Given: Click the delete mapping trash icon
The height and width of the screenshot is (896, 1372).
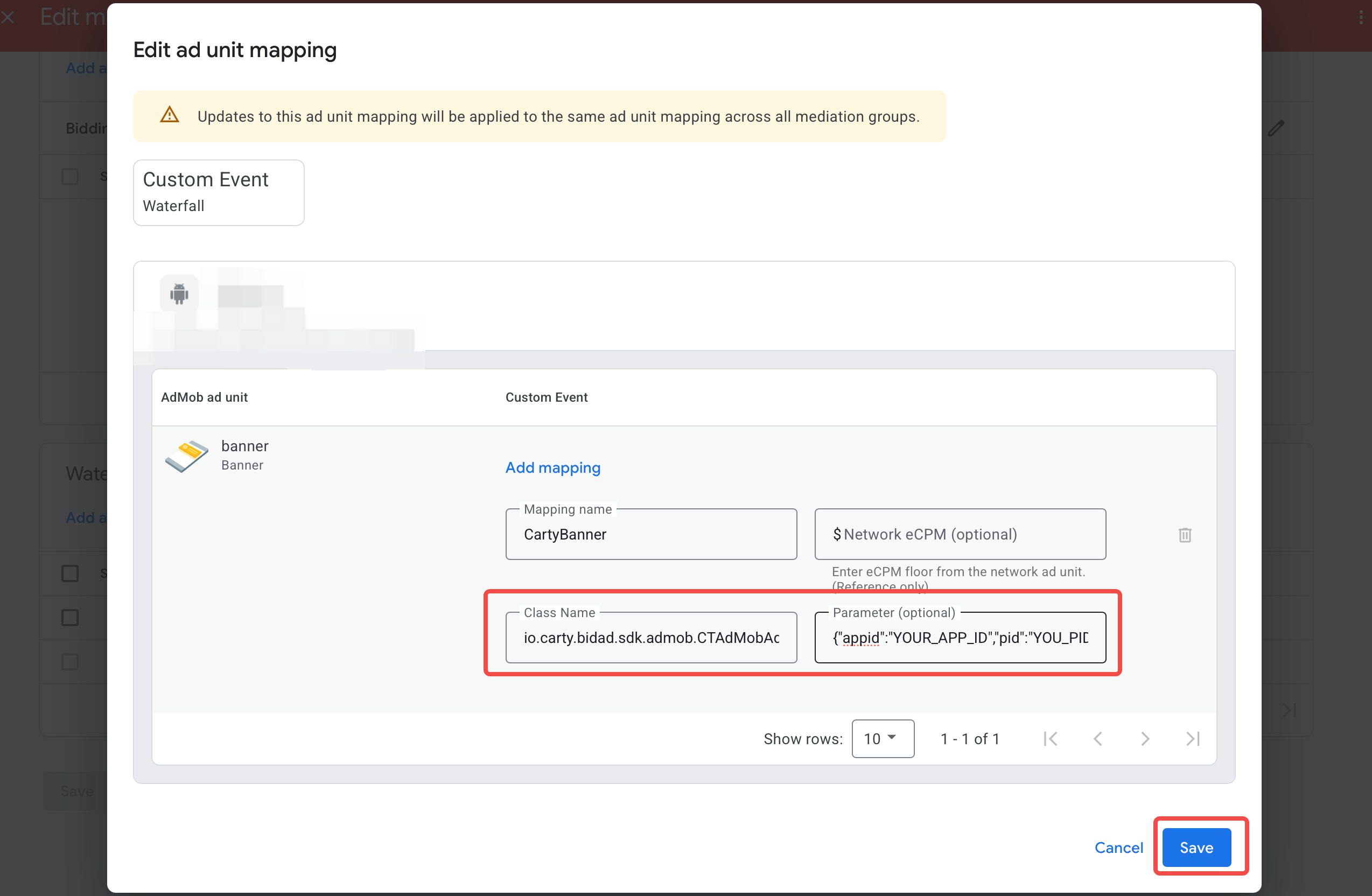Looking at the screenshot, I should tap(1185, 535).
